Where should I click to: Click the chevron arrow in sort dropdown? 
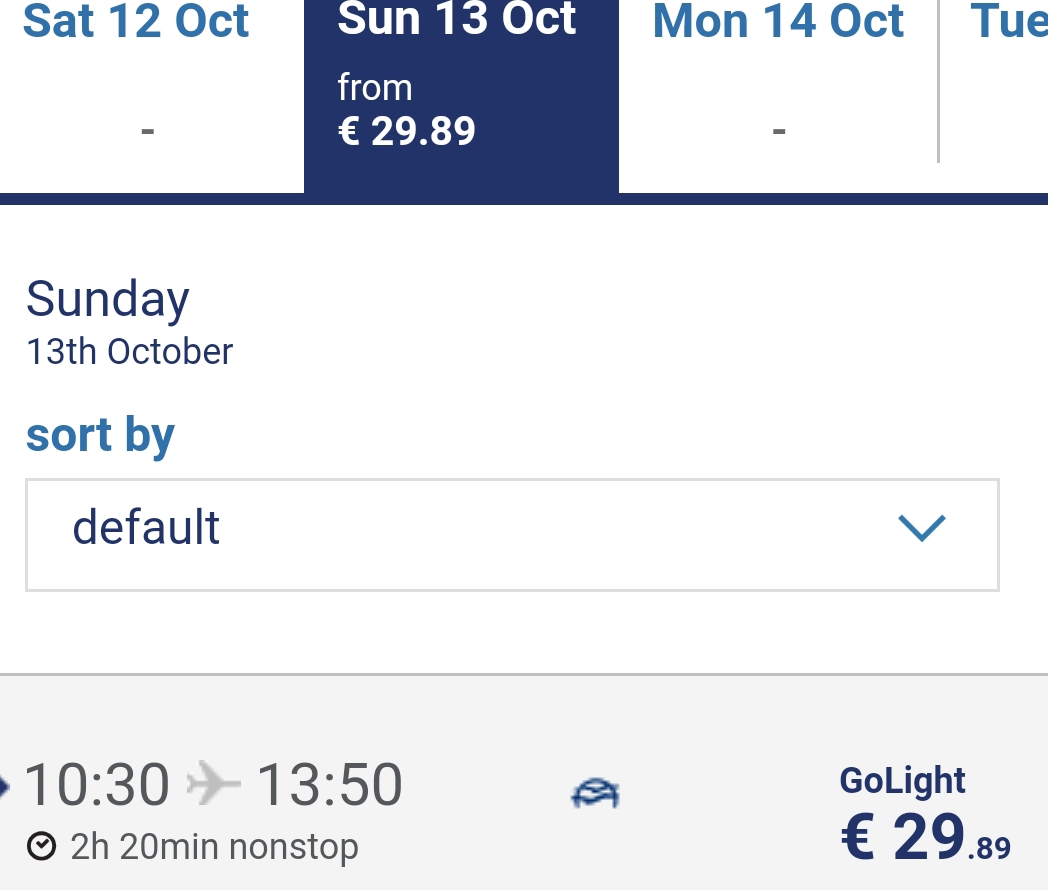[922, 528]
